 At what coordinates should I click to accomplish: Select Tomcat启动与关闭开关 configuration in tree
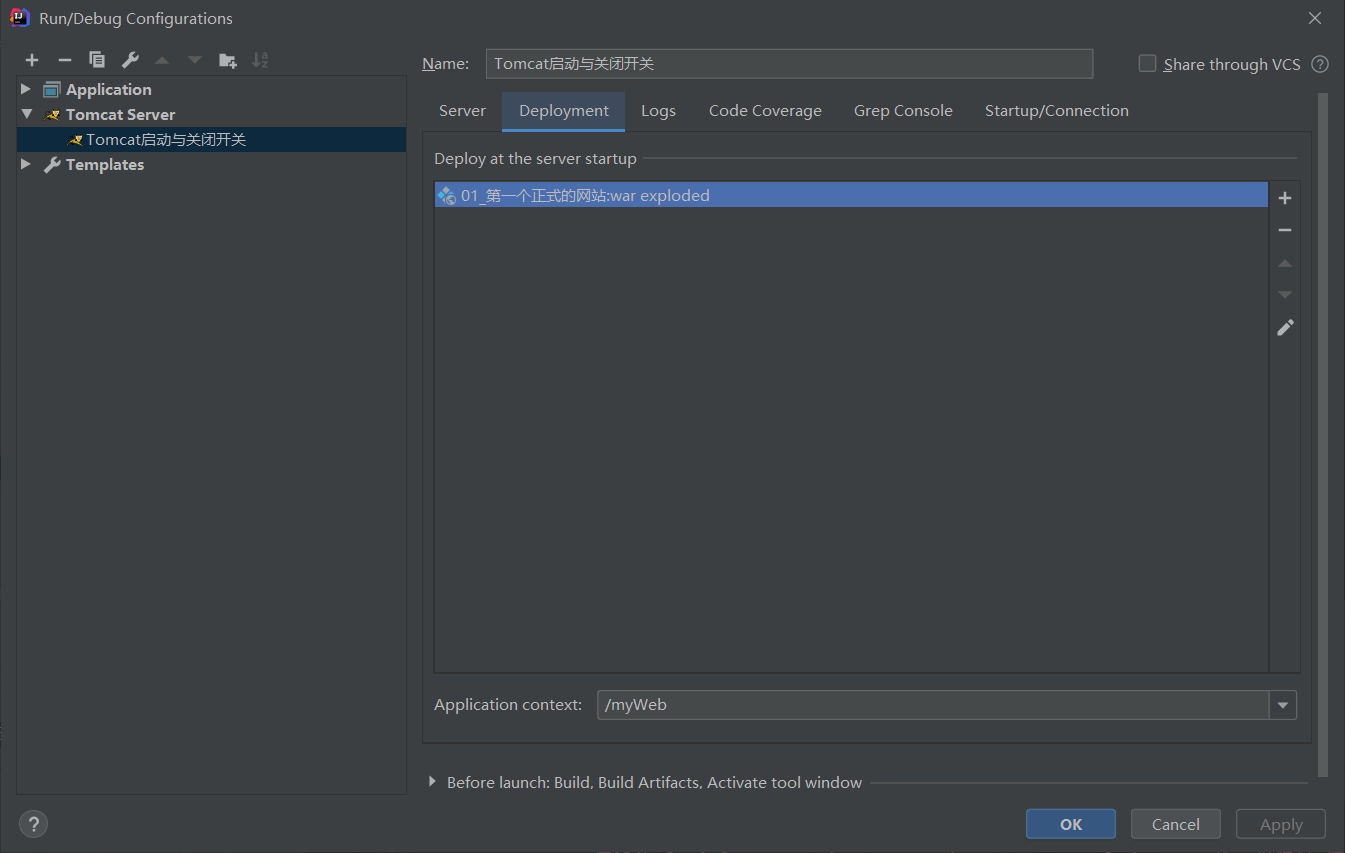[x=211, y=140]
